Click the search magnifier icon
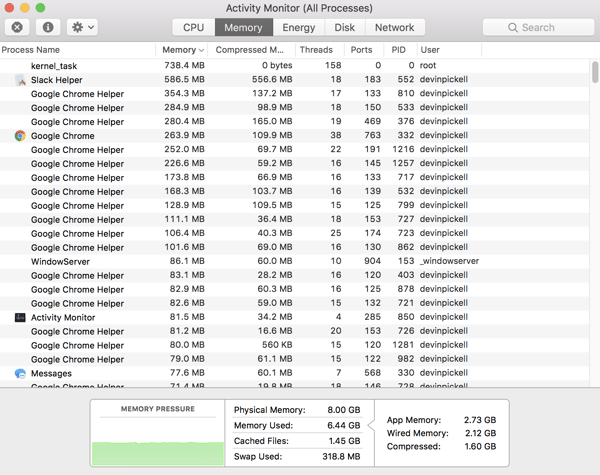The height and width of the screenshot is (475, 600). 513,28
